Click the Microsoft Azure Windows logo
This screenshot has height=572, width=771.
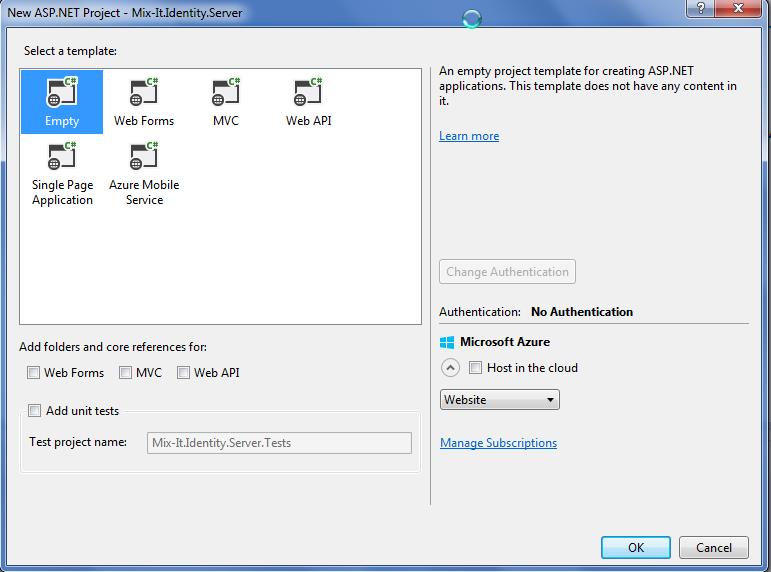(447, 342)
